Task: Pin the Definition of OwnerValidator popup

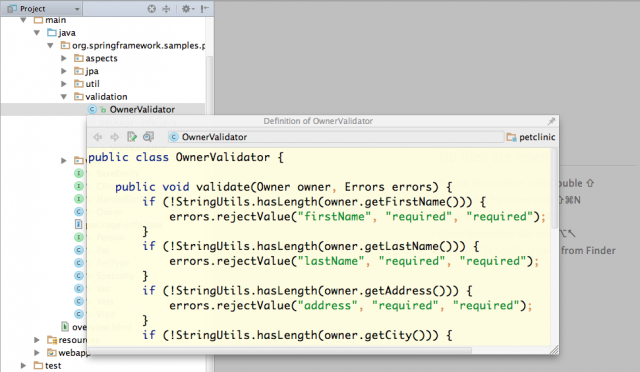Action: tap(551, 121)
